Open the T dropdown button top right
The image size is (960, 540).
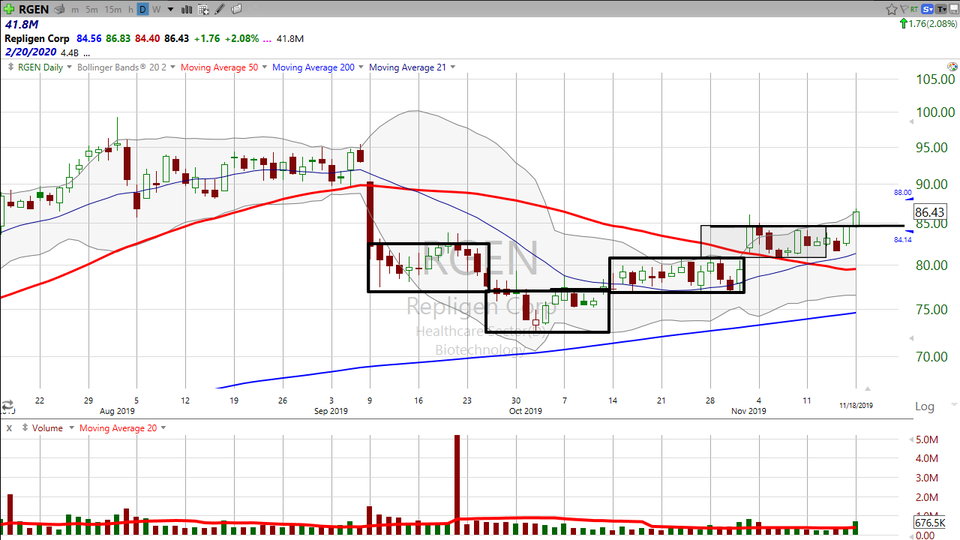[941, 9]
